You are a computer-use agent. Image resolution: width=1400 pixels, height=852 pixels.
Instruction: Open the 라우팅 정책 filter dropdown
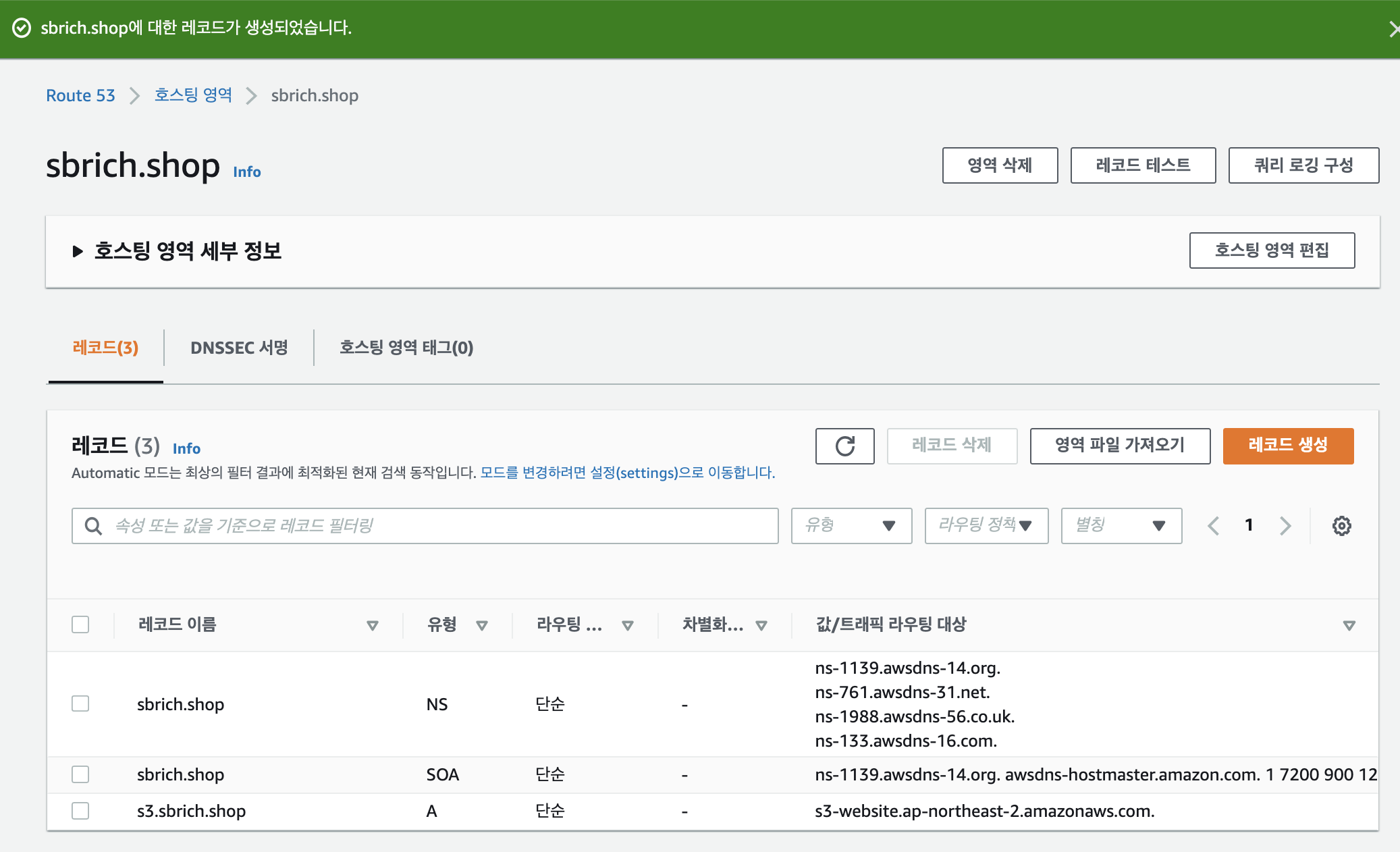click(x=986, y=525)
